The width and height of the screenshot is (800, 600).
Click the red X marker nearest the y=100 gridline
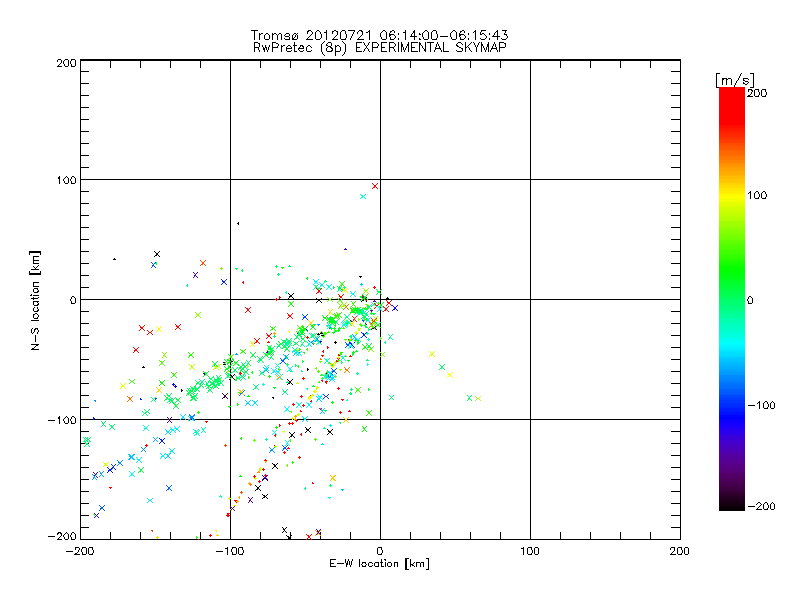375,186
